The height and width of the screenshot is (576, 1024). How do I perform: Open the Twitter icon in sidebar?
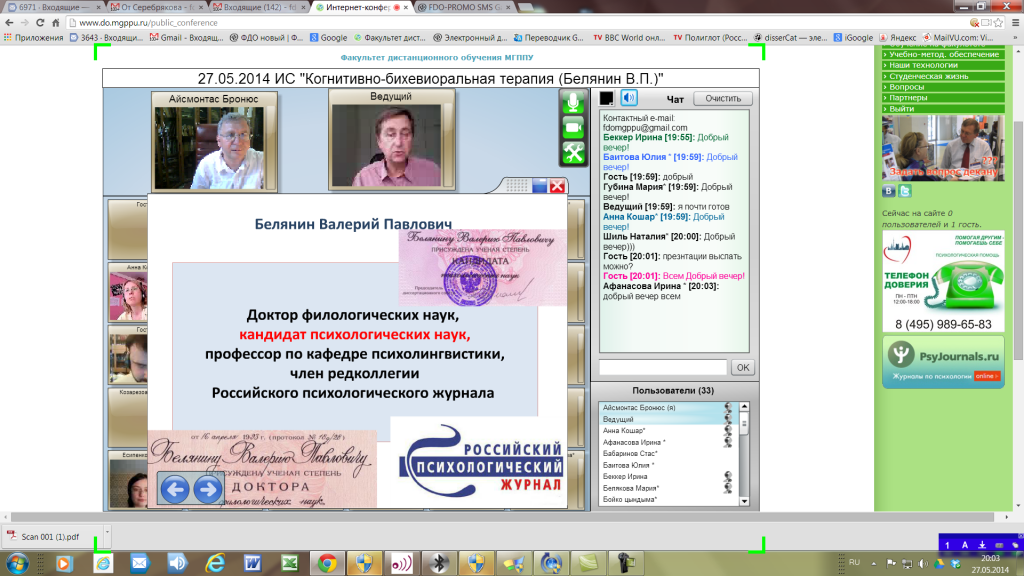905,191
